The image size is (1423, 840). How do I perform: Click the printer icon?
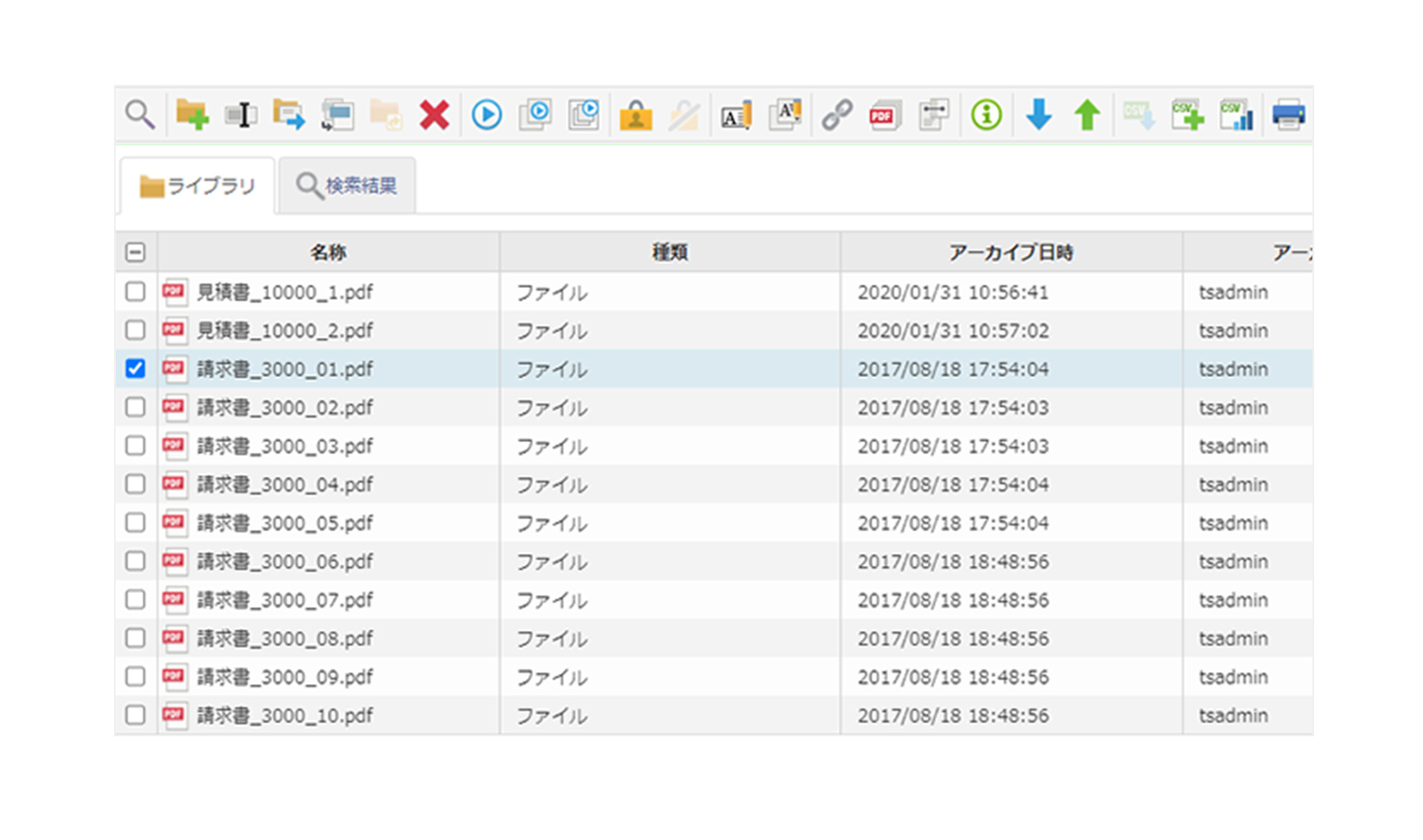point(1288,114)
